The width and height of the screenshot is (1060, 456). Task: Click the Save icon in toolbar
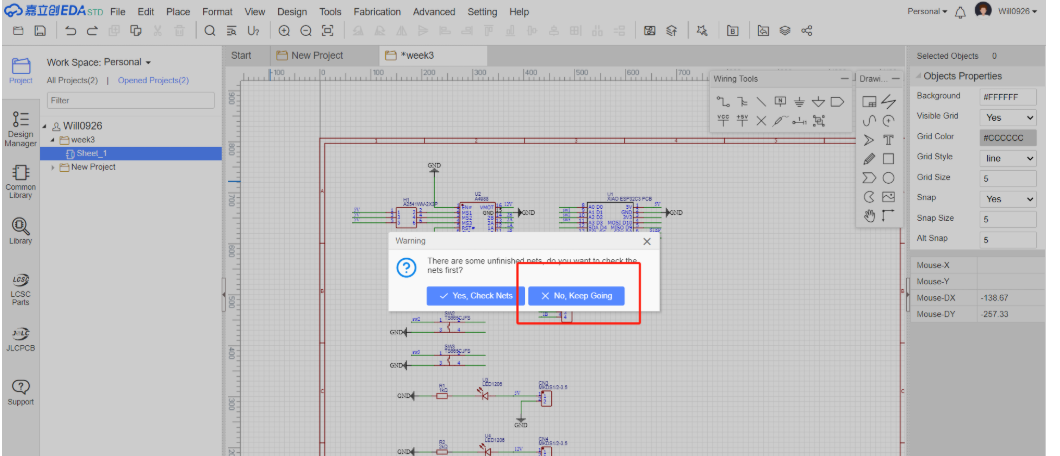[x=40, y=31]
